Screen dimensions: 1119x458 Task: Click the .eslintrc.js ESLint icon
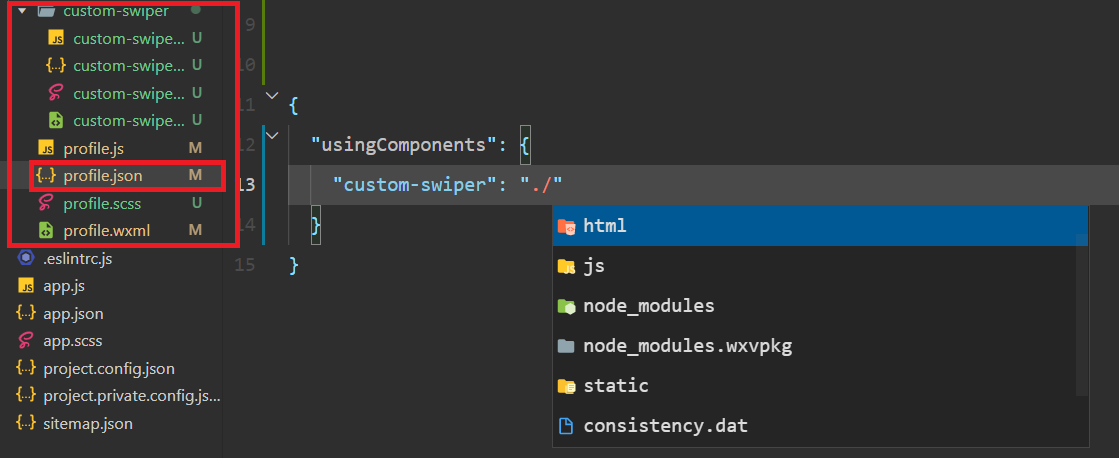point(26,258)
